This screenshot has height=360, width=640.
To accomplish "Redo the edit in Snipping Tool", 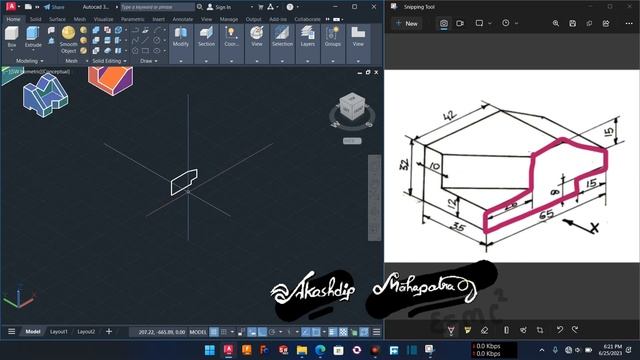I will pos(575,329).
